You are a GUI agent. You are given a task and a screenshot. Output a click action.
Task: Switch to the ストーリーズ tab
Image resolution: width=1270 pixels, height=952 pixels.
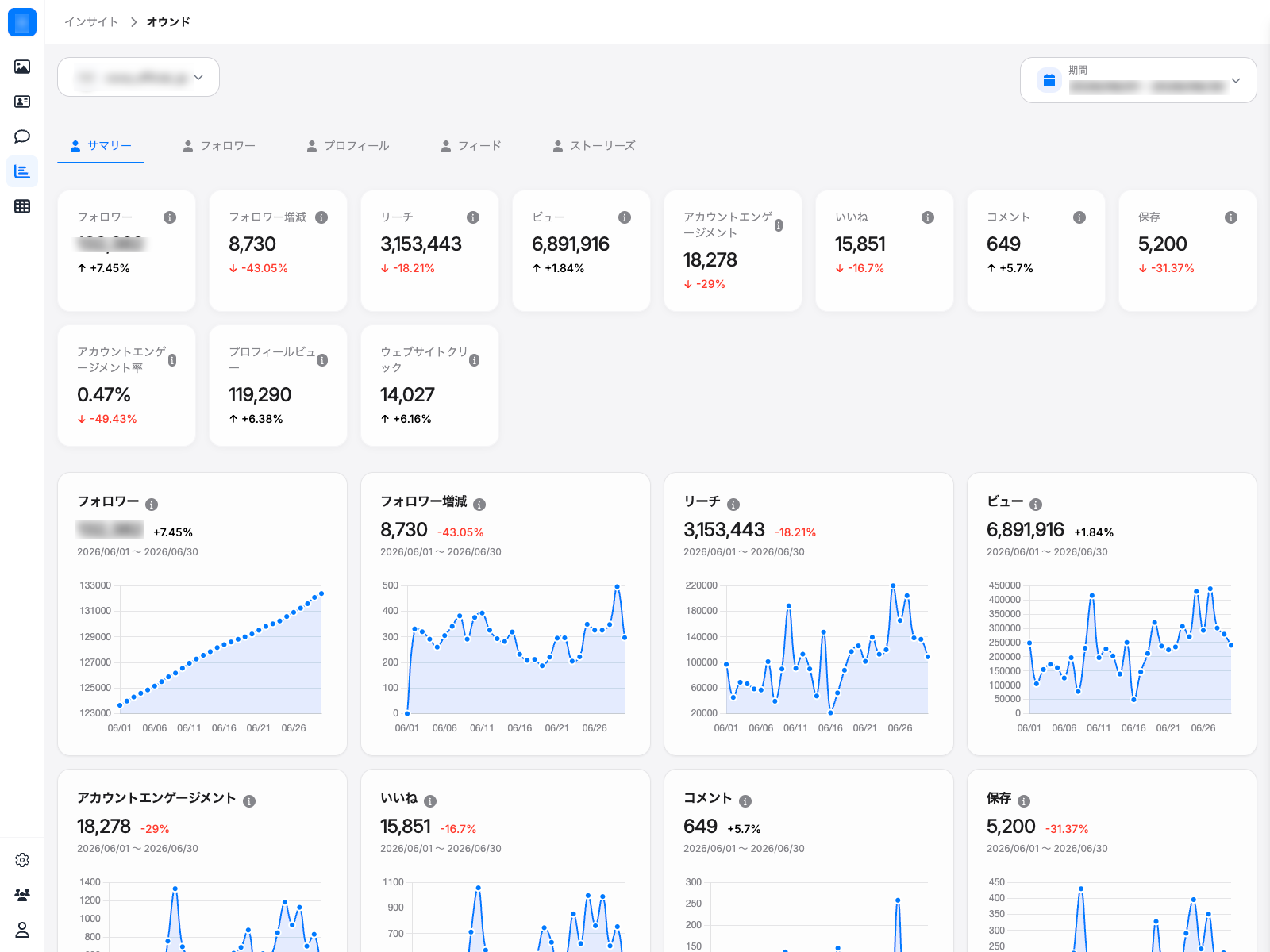(x=594, y=146)
